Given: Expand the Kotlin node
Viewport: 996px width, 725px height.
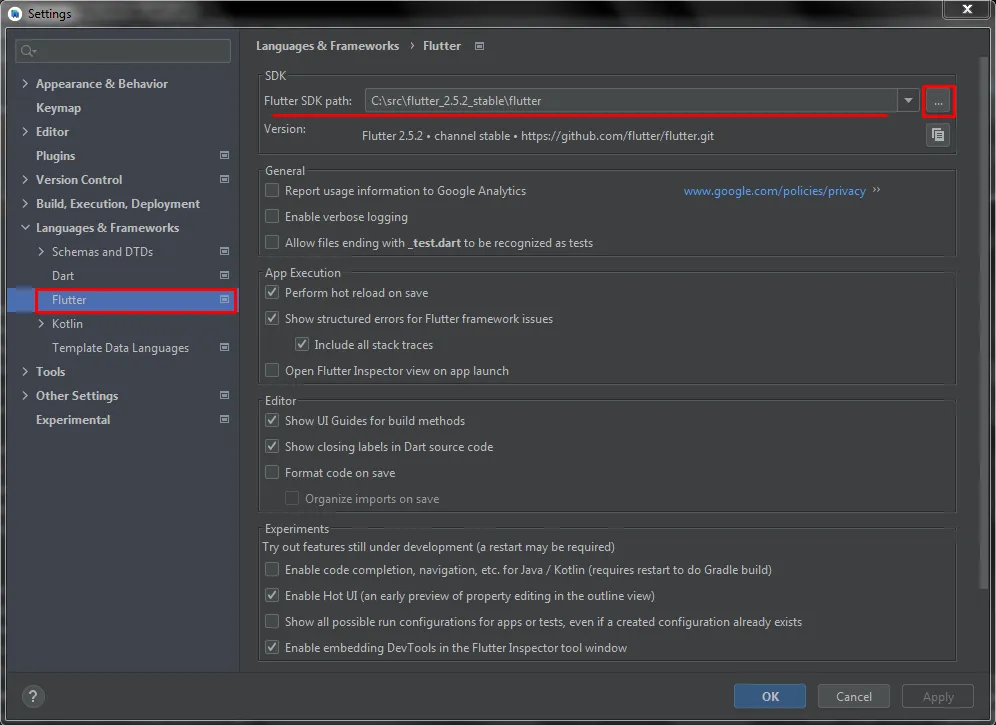Looking at the screenshot, I should [41, 323].
